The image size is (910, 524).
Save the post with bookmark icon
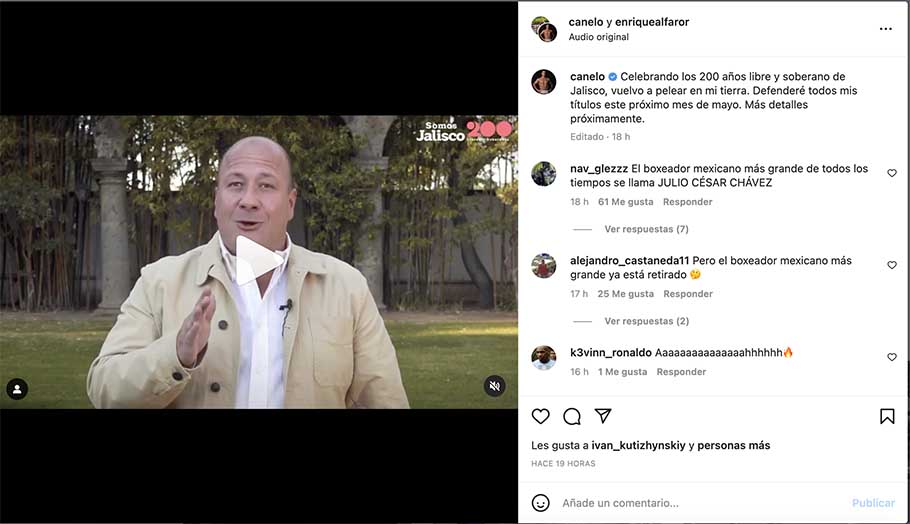[887, 416]
